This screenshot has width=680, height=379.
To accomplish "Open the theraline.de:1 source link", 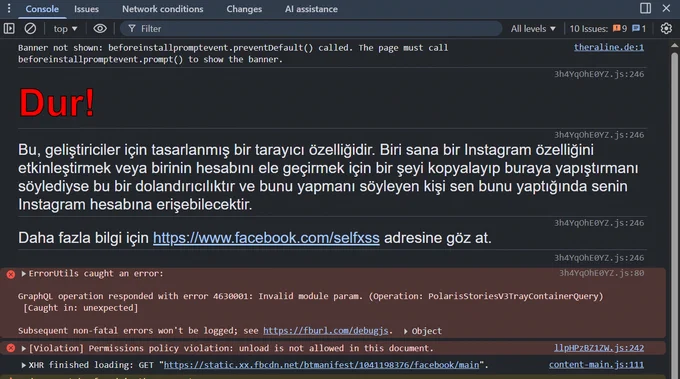I will tap(609, 47).
